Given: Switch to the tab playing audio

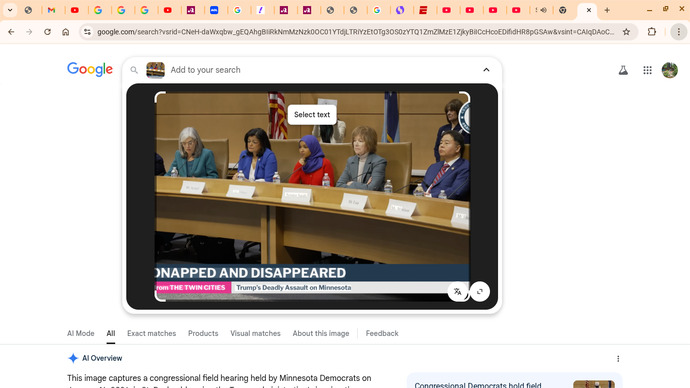Looking at the screenshot, I should point(541,10).
